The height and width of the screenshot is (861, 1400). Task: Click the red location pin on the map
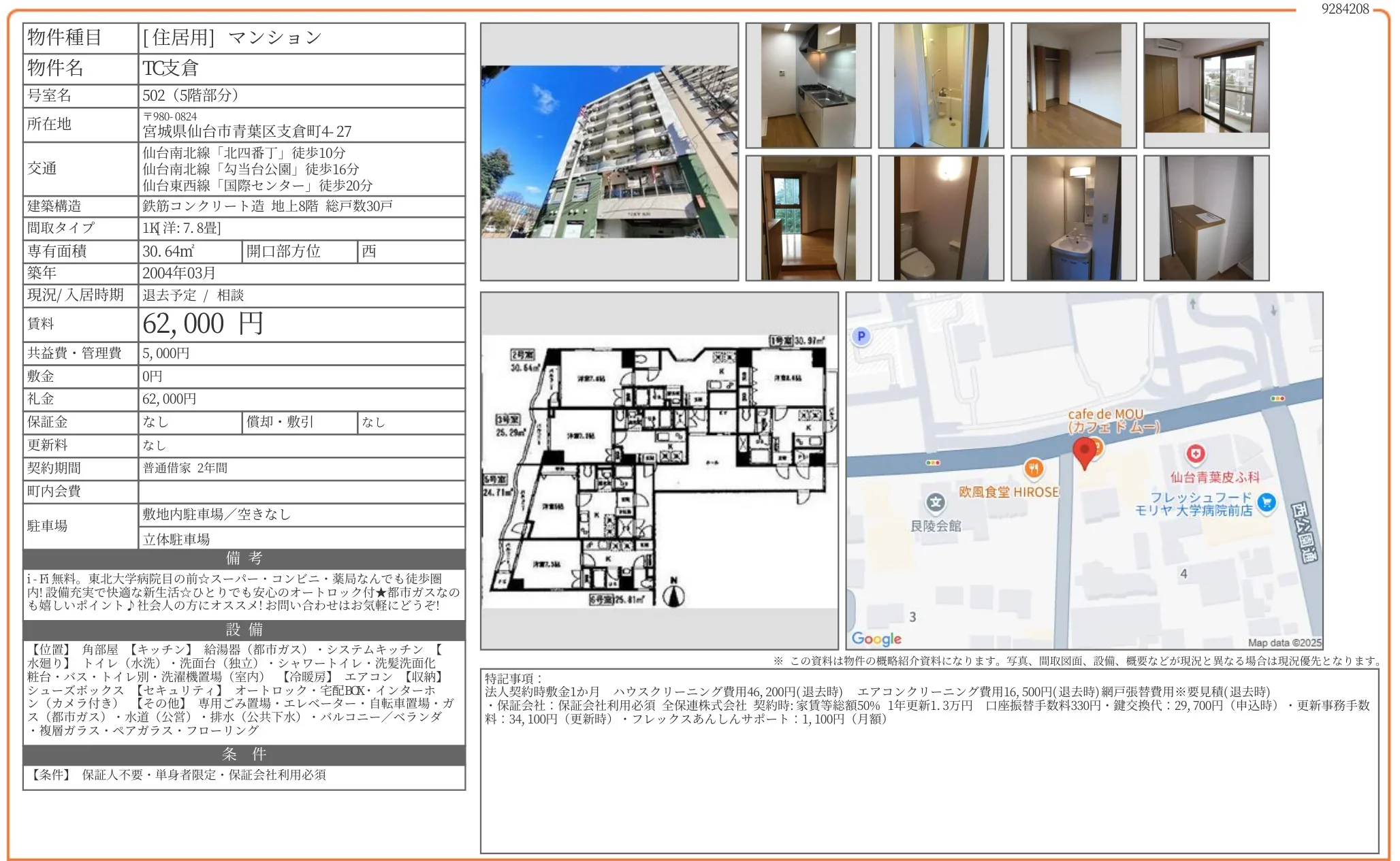coord(1083,451)
